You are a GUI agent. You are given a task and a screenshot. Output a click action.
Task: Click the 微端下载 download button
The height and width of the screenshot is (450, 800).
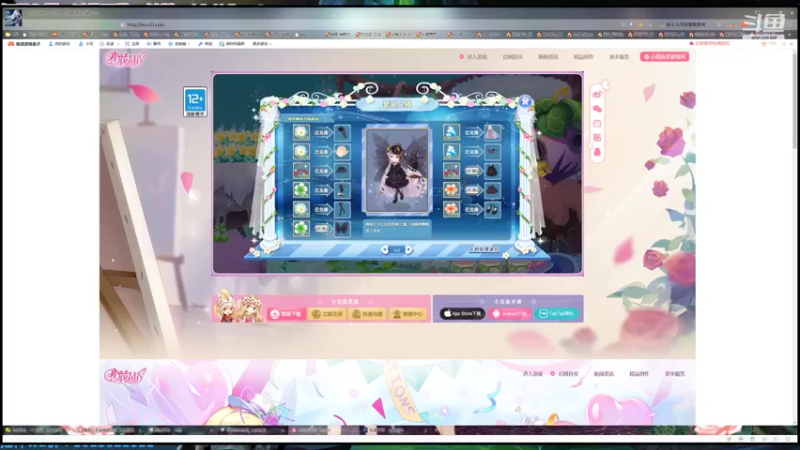(287, 314)
